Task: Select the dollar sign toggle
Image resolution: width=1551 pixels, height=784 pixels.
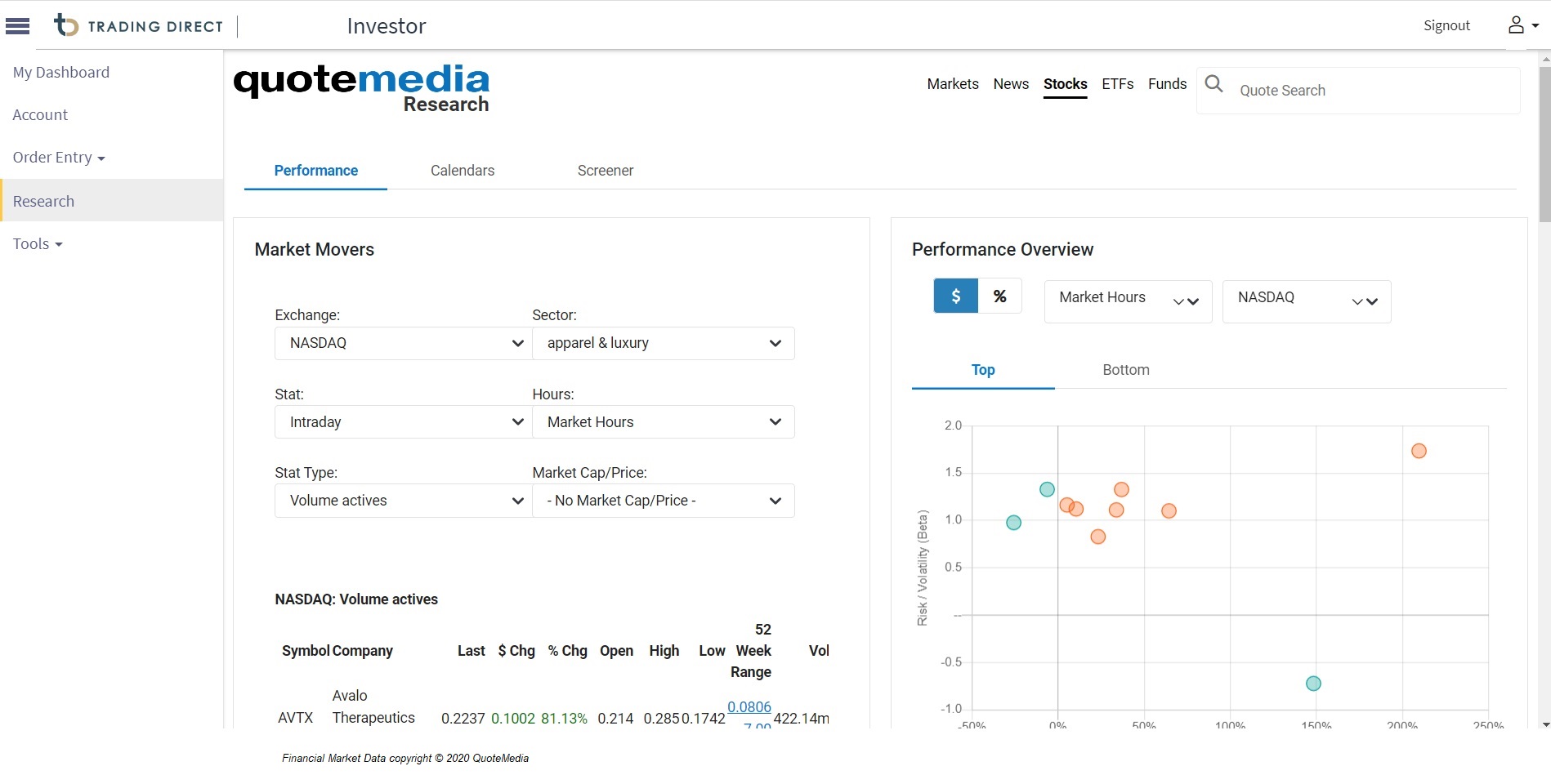Action: pyautogui.click(x=955, y=296)
